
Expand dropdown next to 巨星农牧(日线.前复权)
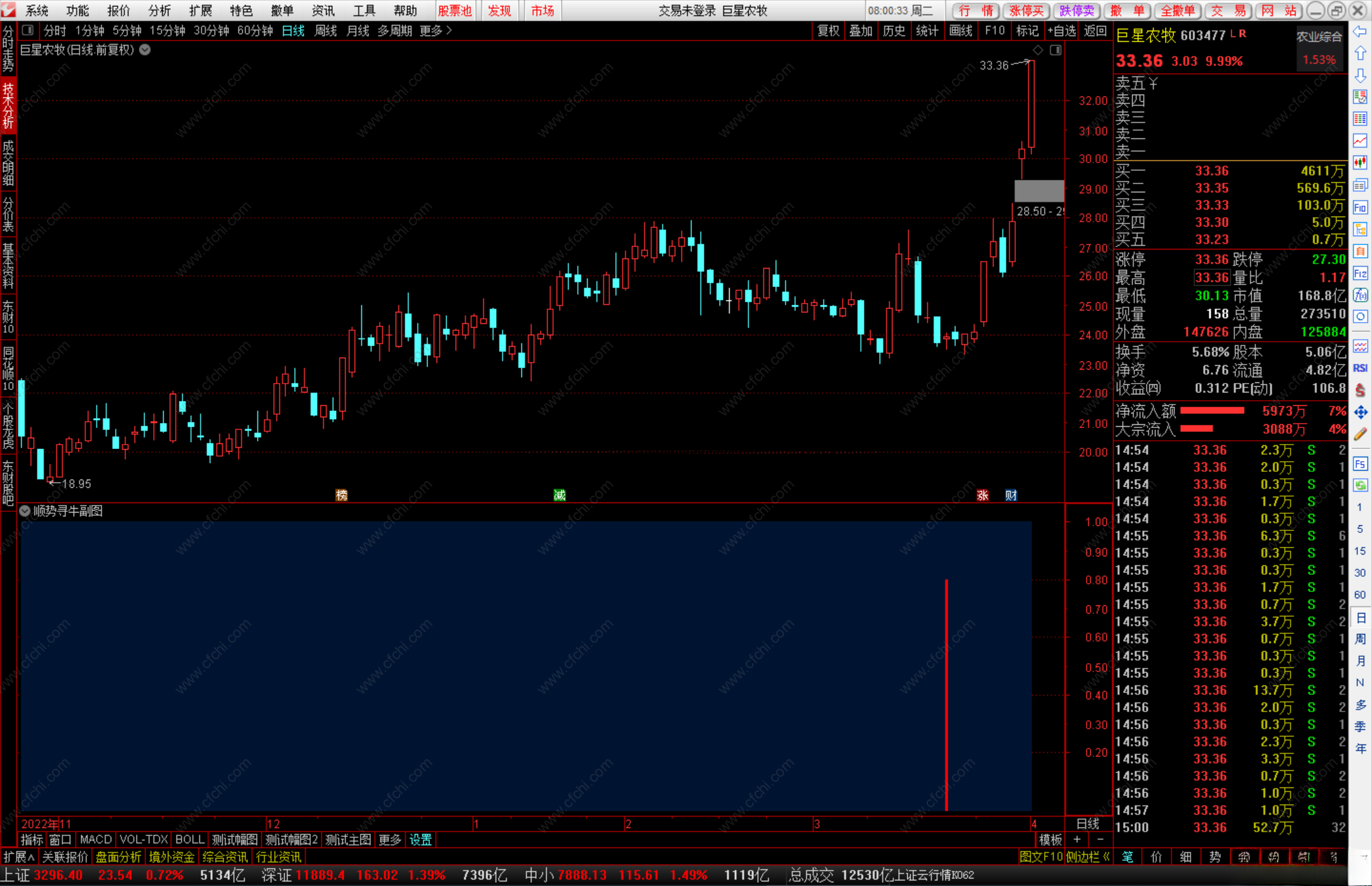(145, 50)
